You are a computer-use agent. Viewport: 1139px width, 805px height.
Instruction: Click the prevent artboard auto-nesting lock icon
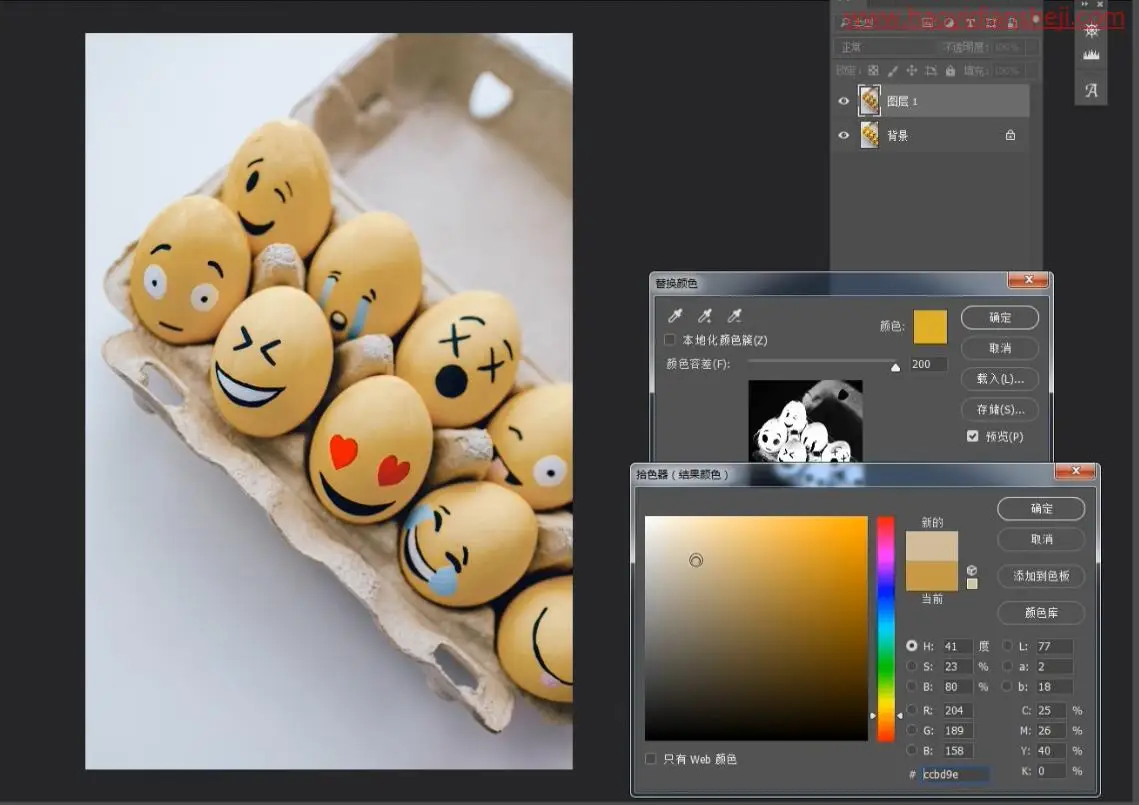931,70
